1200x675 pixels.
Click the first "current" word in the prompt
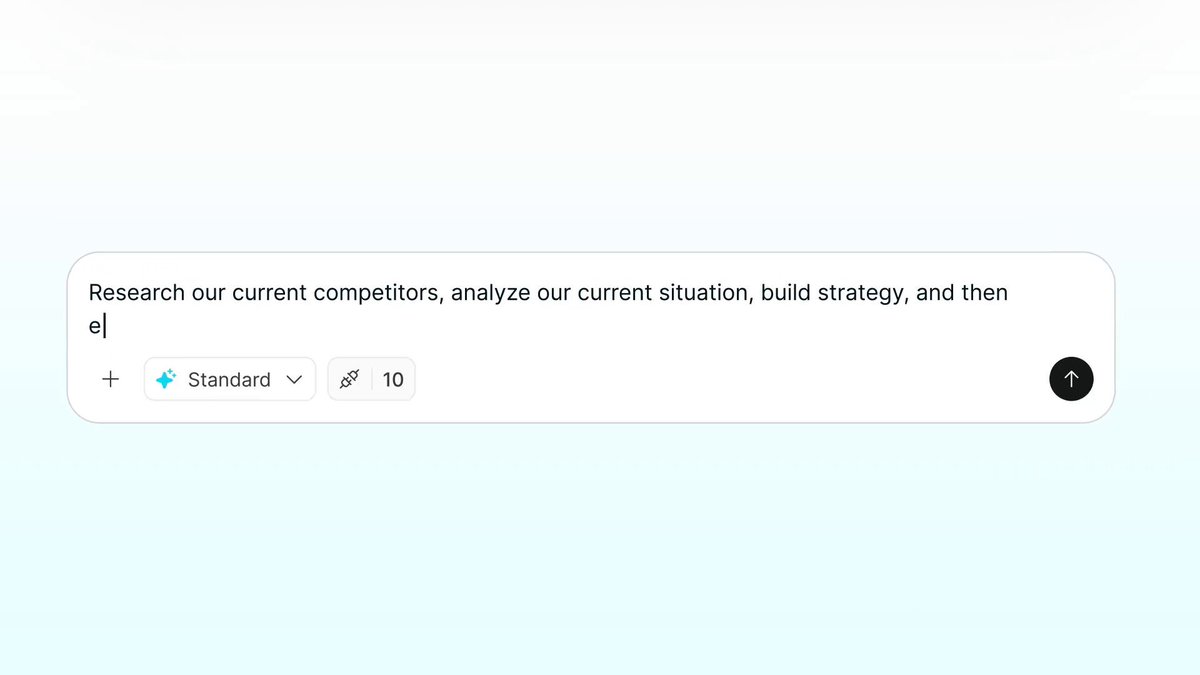(269, 293)
